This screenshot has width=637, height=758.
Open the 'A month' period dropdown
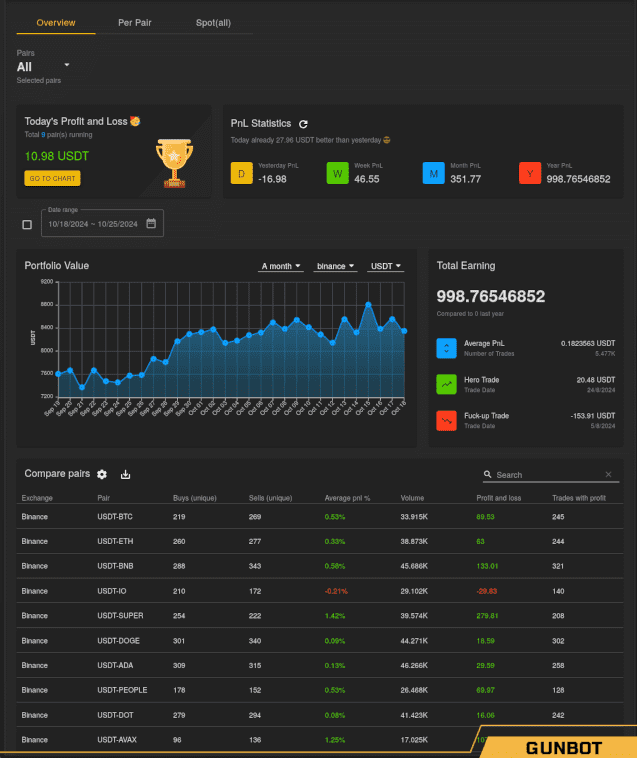point(280,266)
